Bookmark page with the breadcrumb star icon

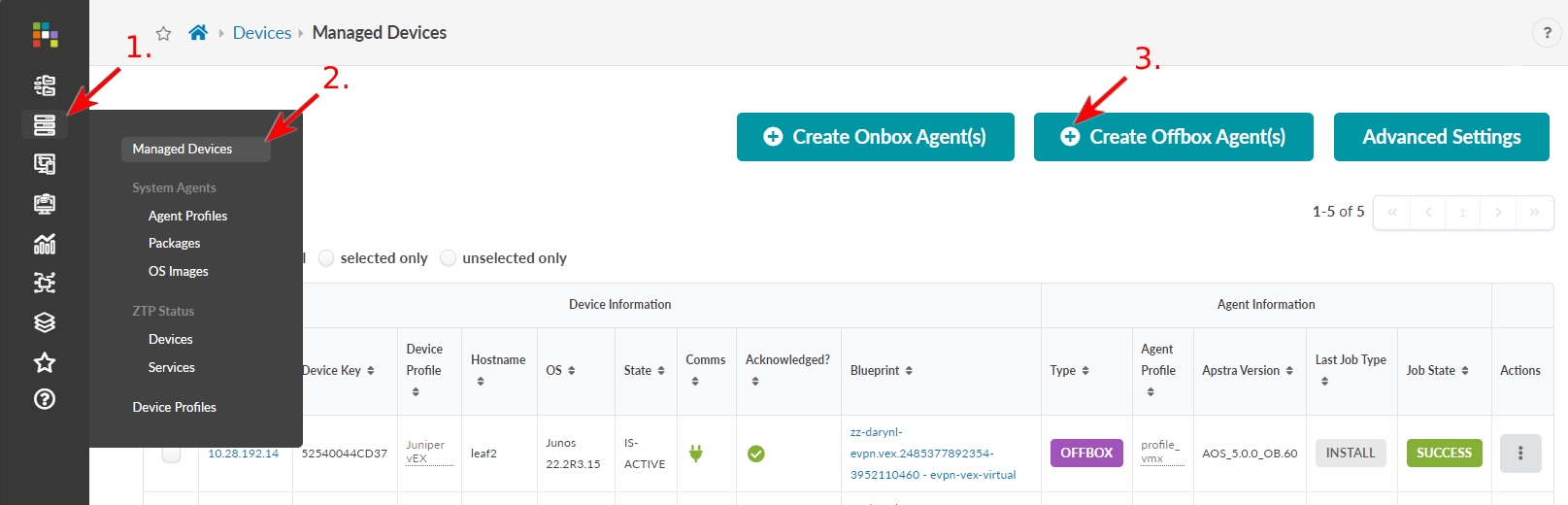pos(164,34)
